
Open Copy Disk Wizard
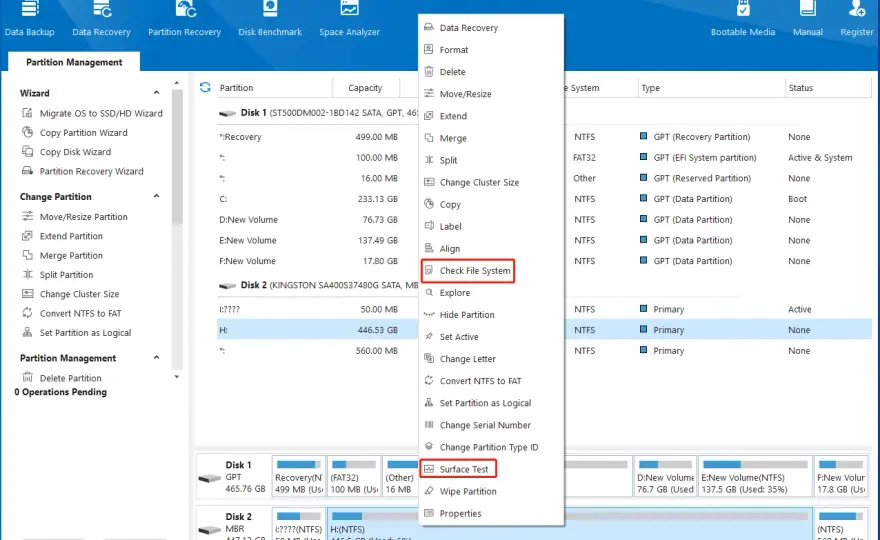(66, 152)
